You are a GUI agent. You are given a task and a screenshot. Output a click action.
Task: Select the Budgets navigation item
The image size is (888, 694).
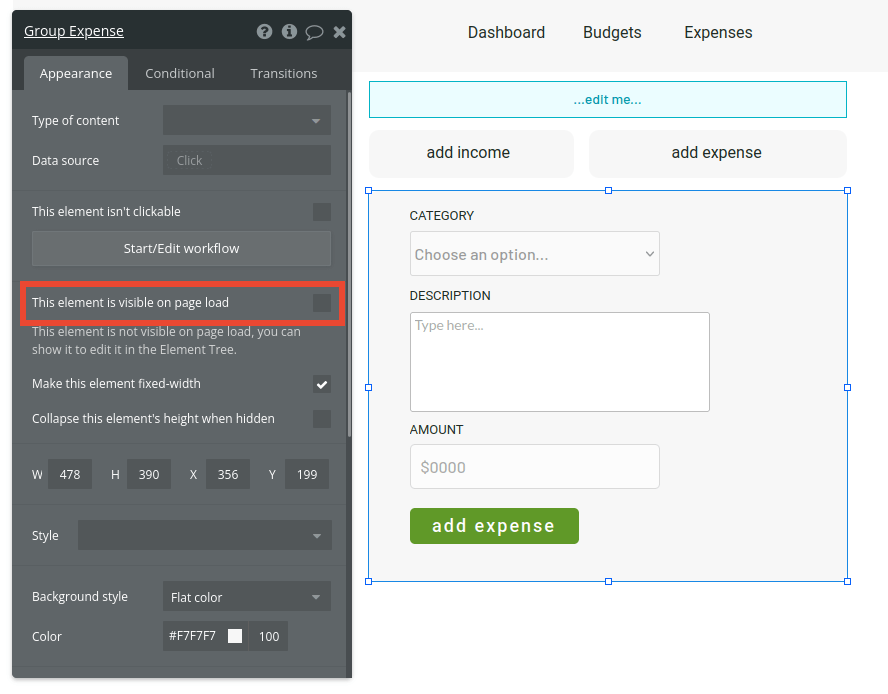click(x=611, y=32)
